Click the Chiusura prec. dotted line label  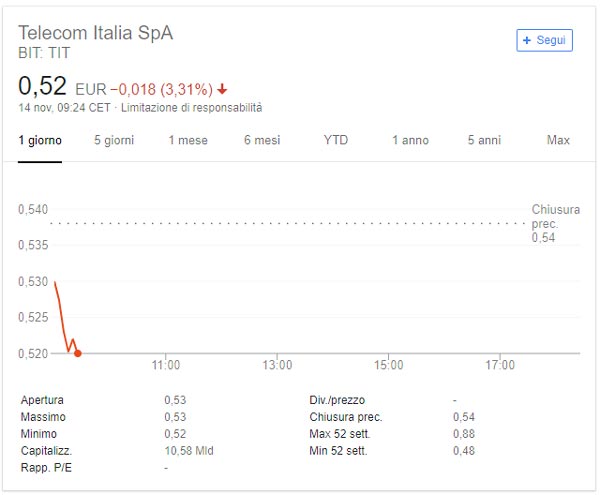coord(555,223)
